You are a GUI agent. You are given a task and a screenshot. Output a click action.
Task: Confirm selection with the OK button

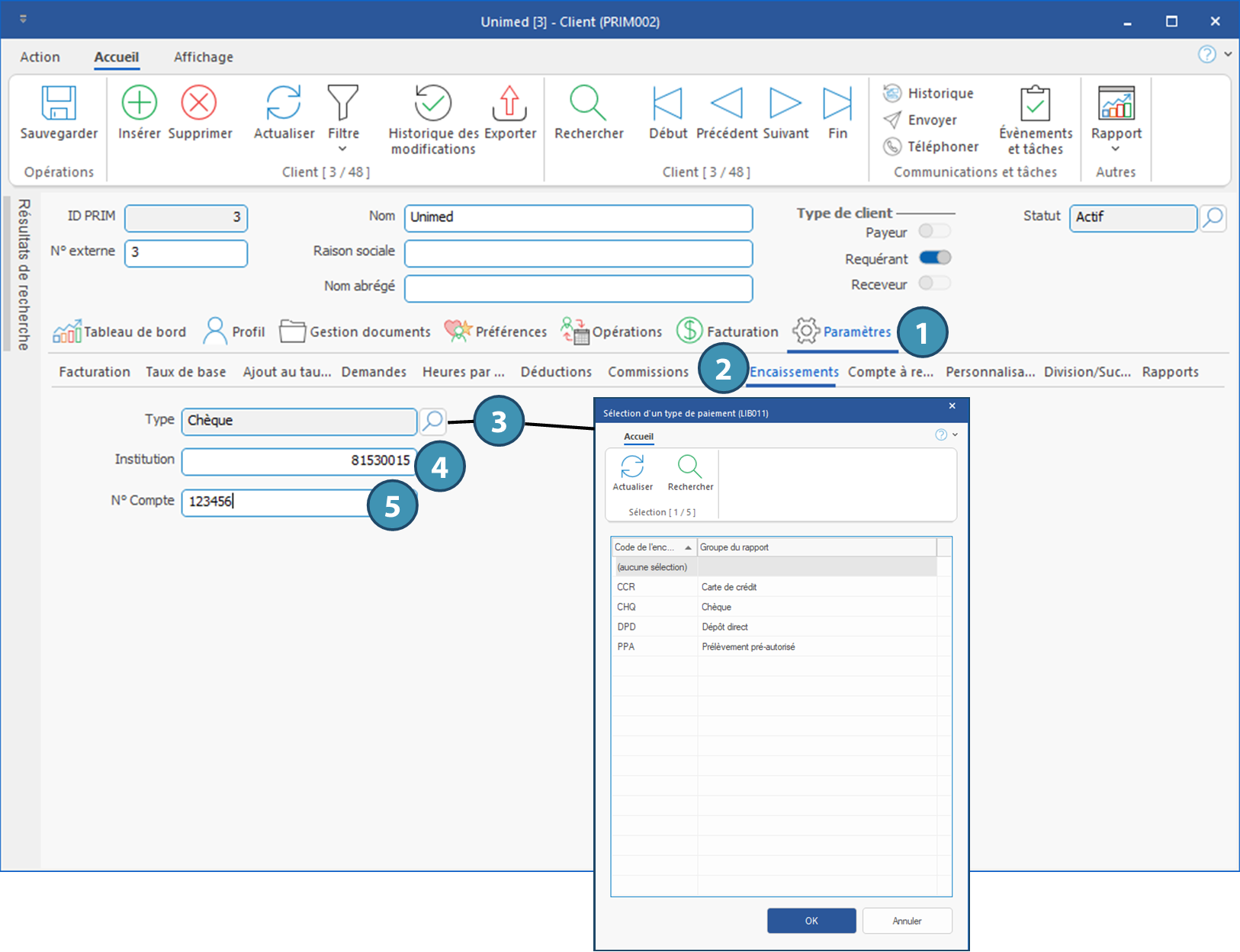coord(811,921)
